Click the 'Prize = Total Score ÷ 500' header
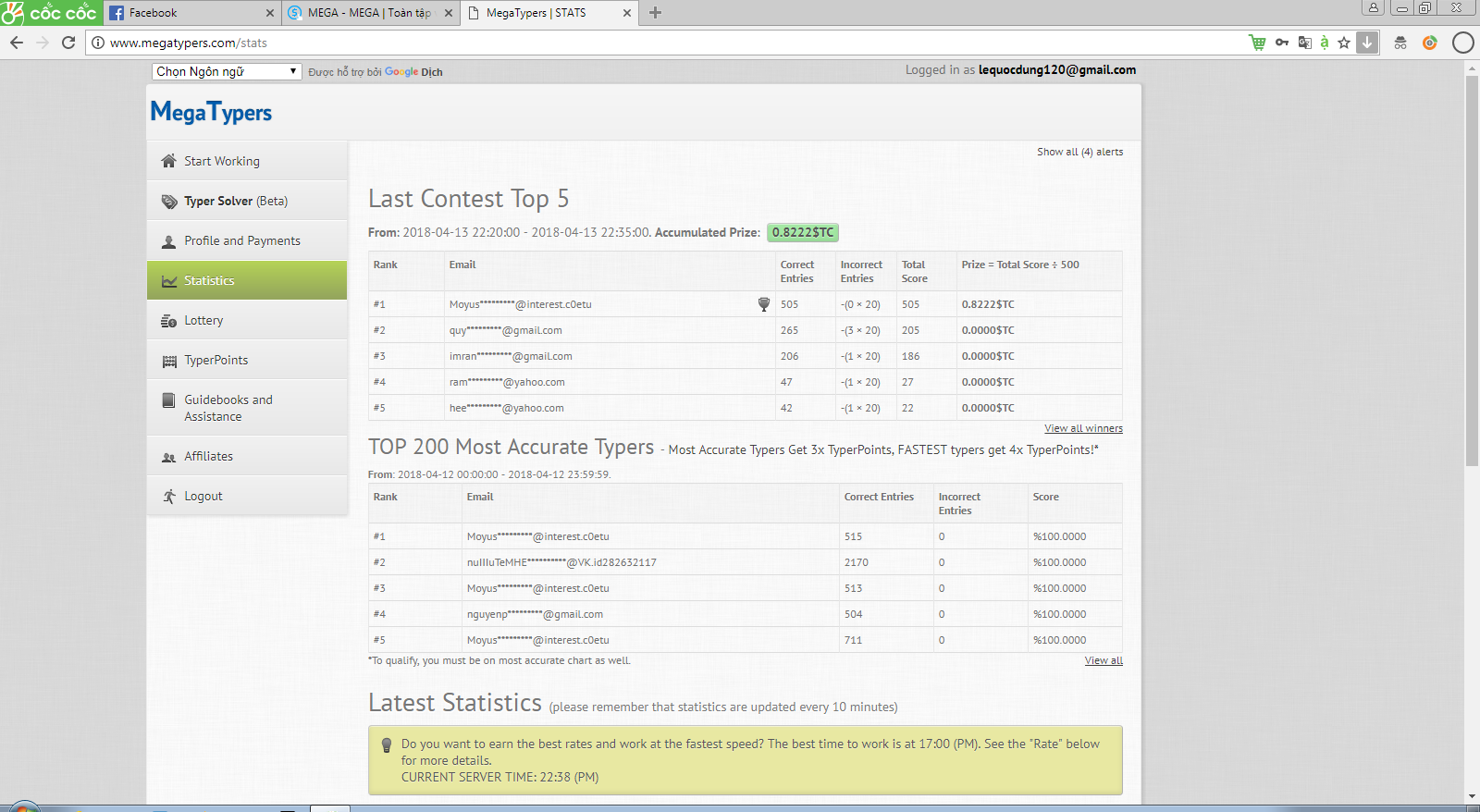The width and height of the screenshot is (1480, 812). [1020, 265]
